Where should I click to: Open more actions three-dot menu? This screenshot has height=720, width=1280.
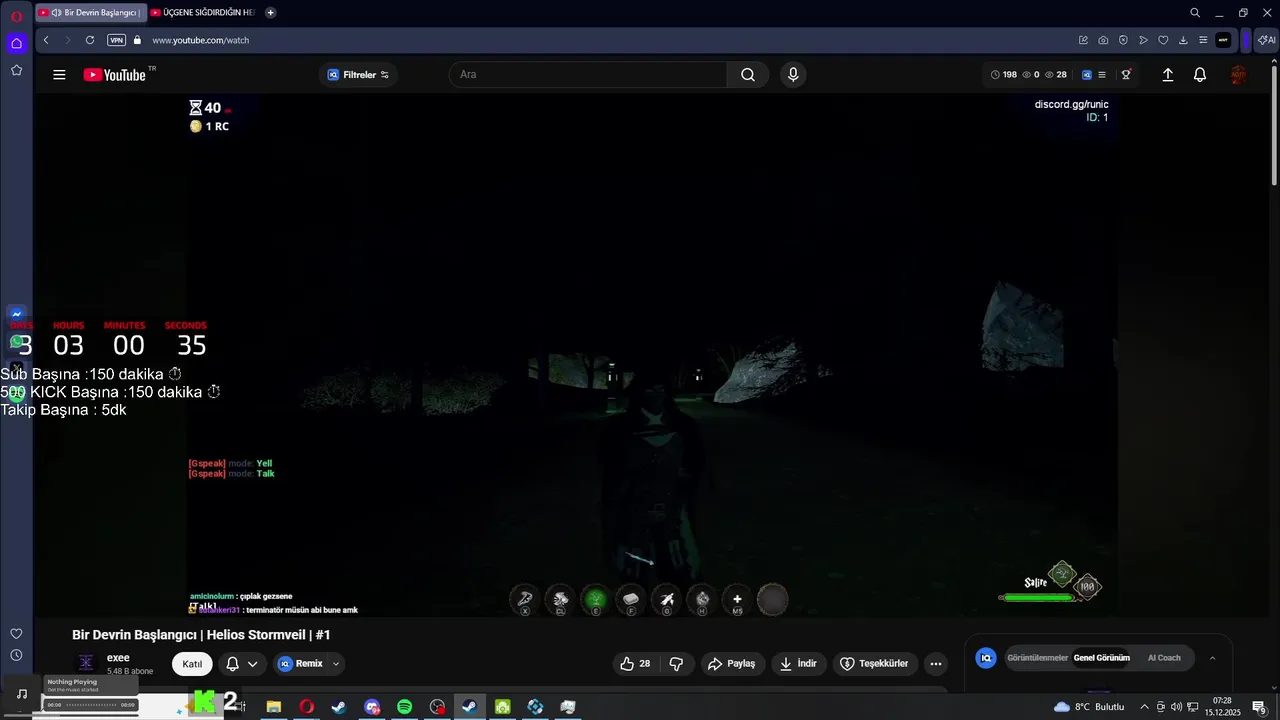coord(936,663)
